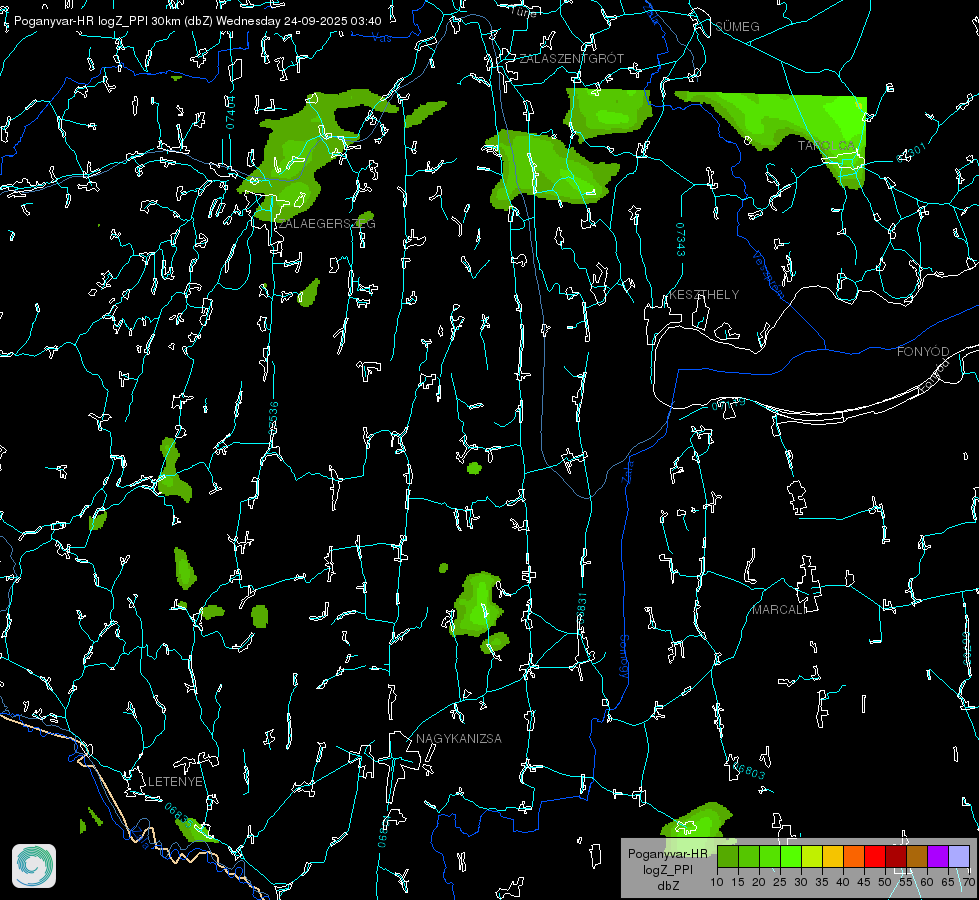Select the 55-60 dBZ brown swatch
Screen dimensions: 979x900
point(917,856)
